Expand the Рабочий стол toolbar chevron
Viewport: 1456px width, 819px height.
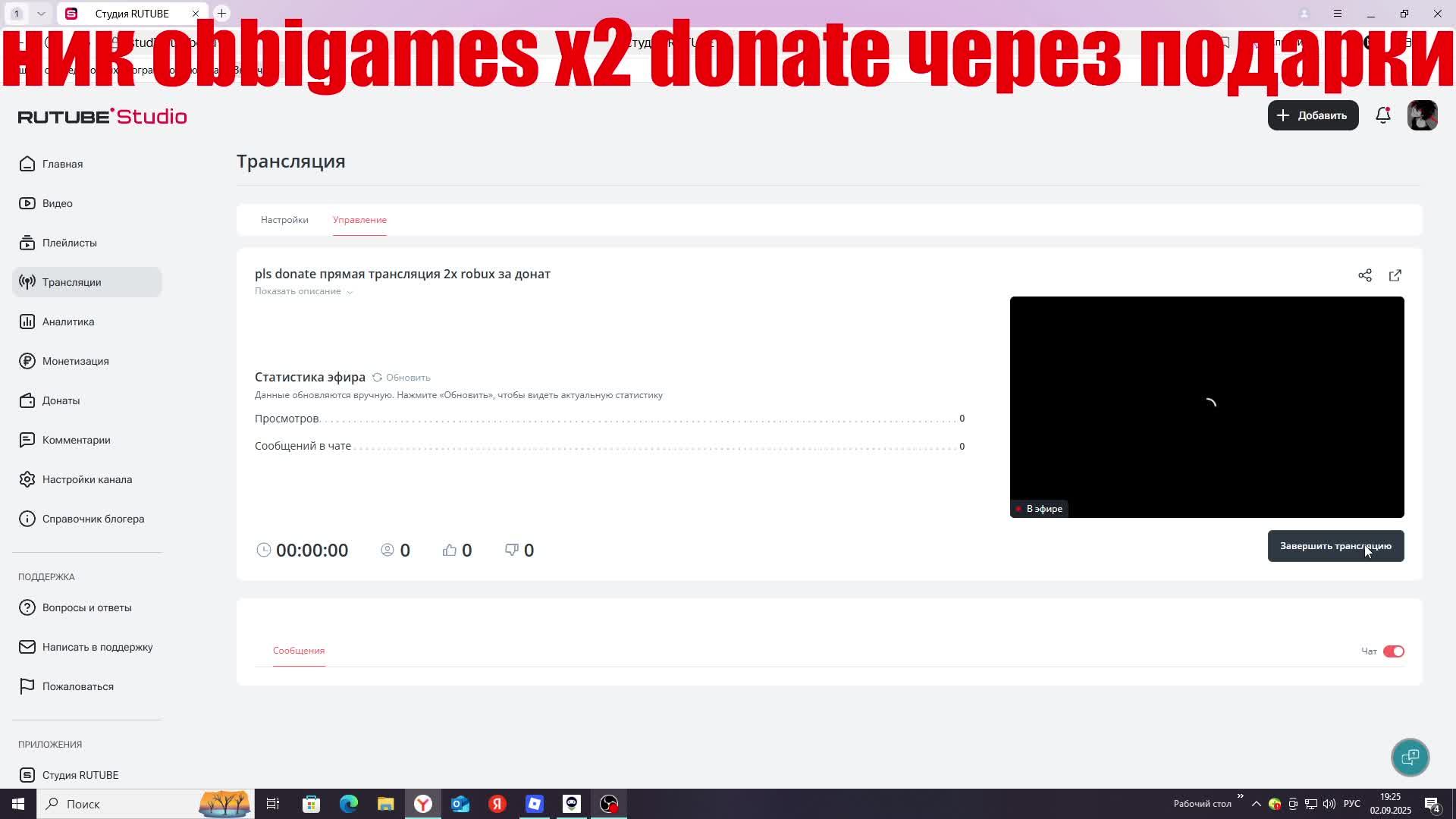1240,796
